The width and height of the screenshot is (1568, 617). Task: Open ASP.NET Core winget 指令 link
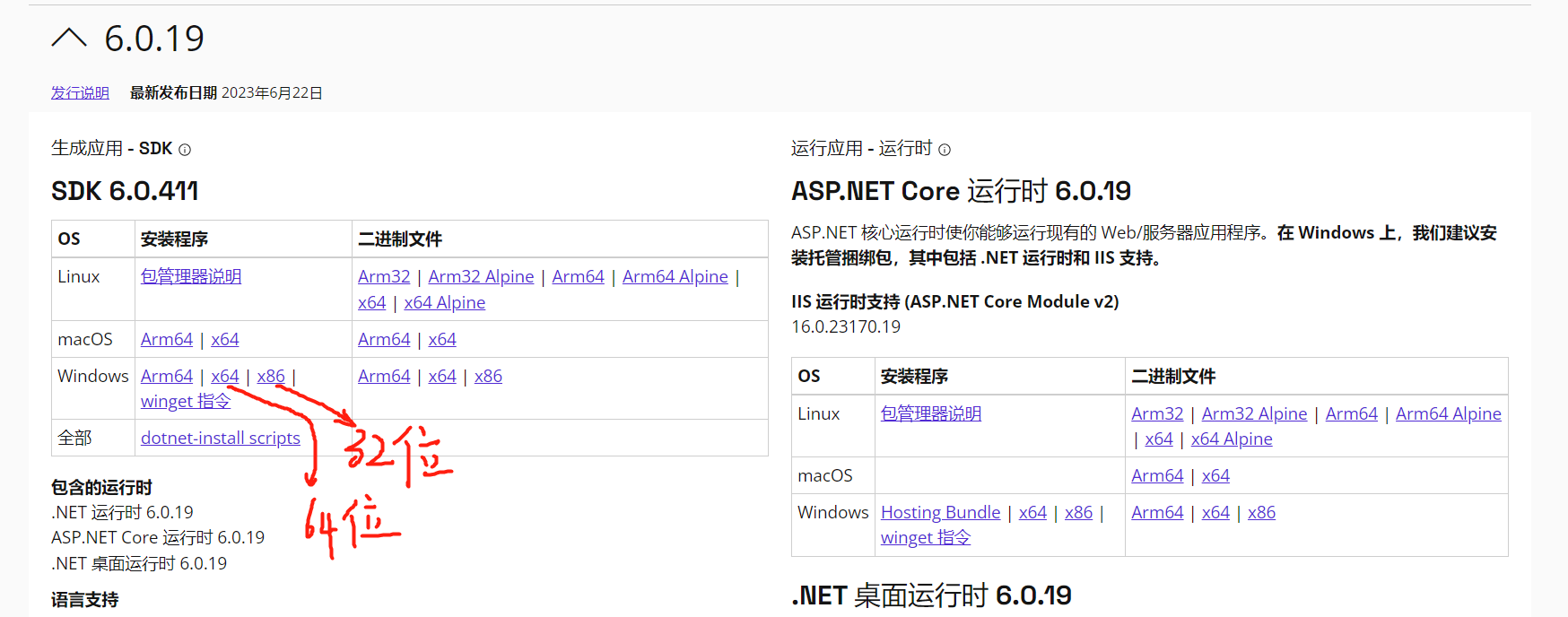click(x=926, y=537)
